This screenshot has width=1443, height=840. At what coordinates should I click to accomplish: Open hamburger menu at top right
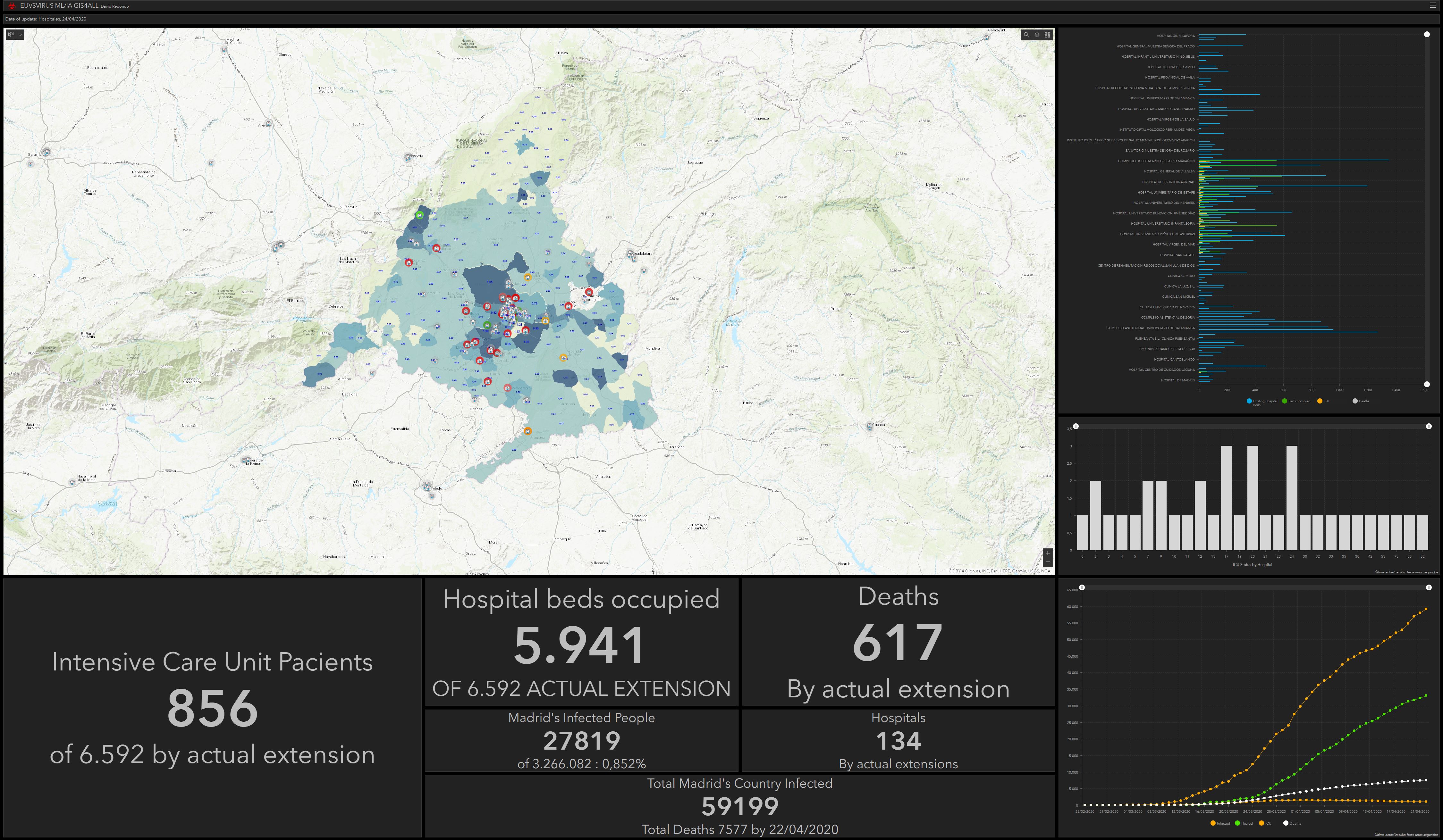1433,5
